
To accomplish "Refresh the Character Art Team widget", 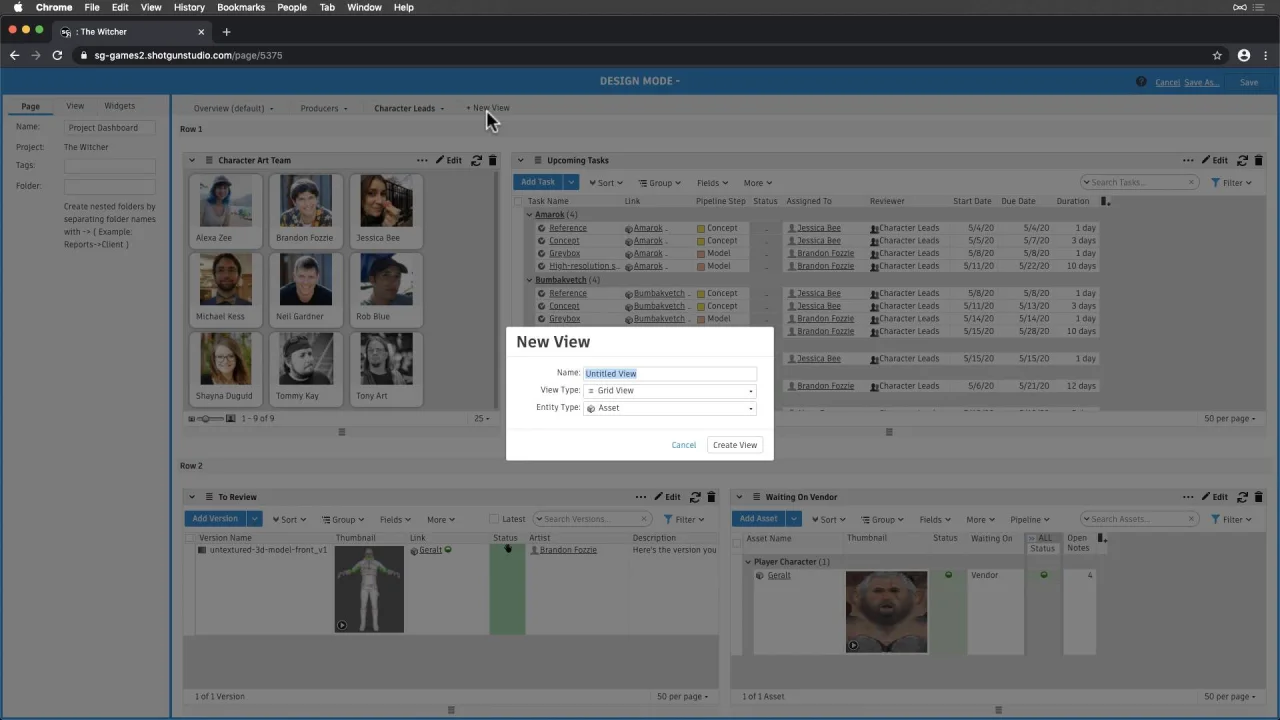I will (476, 160).
